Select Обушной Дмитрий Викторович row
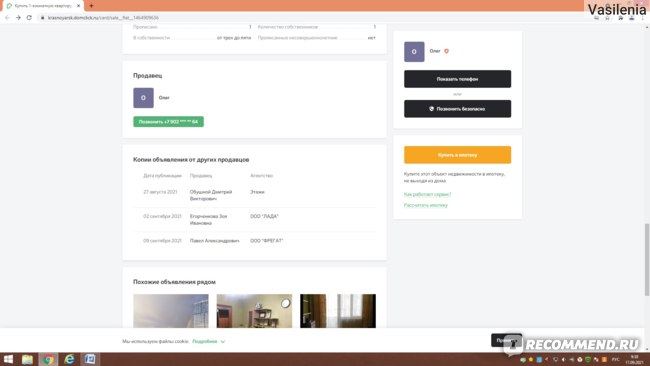 click(x=255, y=195)
